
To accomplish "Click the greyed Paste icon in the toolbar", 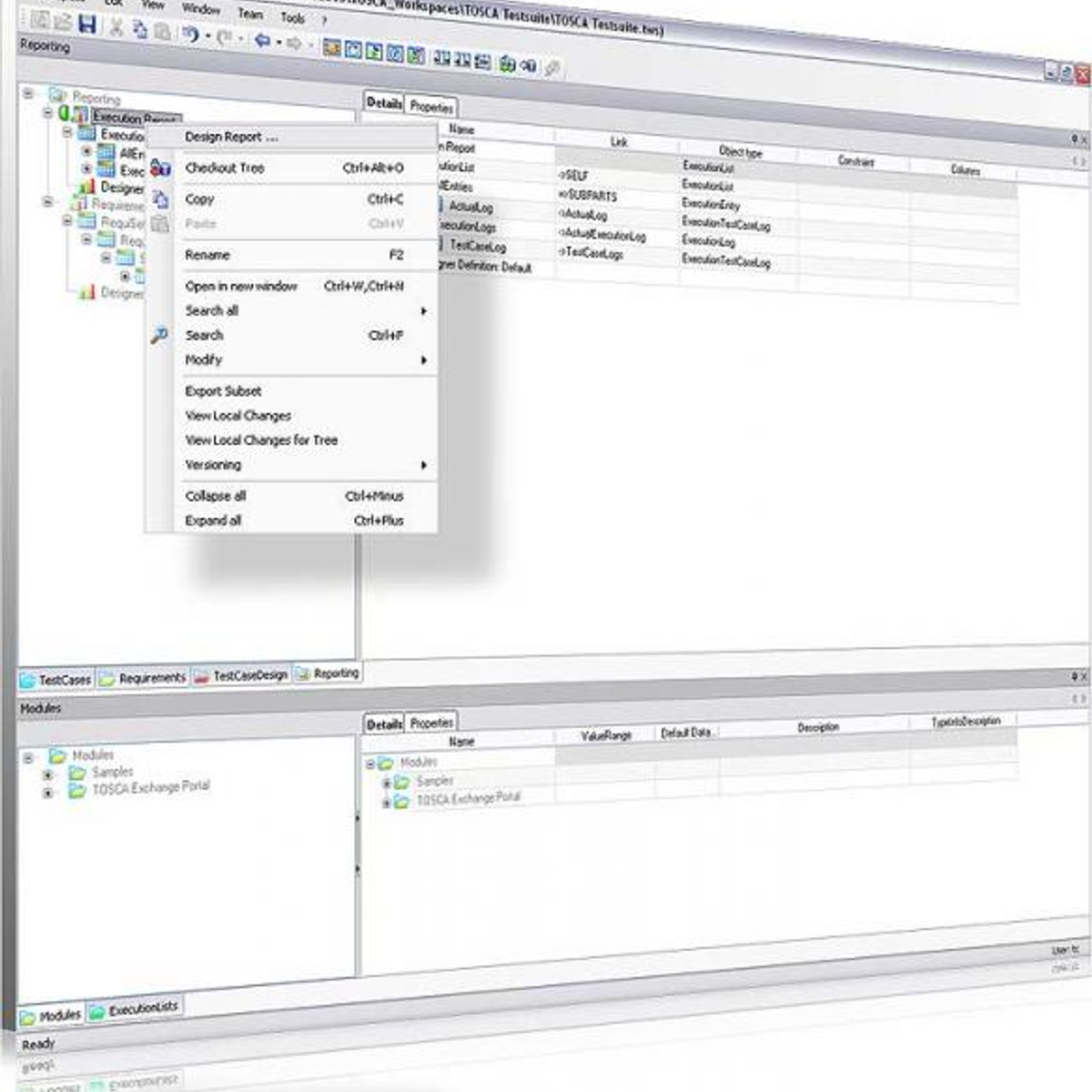I will [x=161, y=31].
